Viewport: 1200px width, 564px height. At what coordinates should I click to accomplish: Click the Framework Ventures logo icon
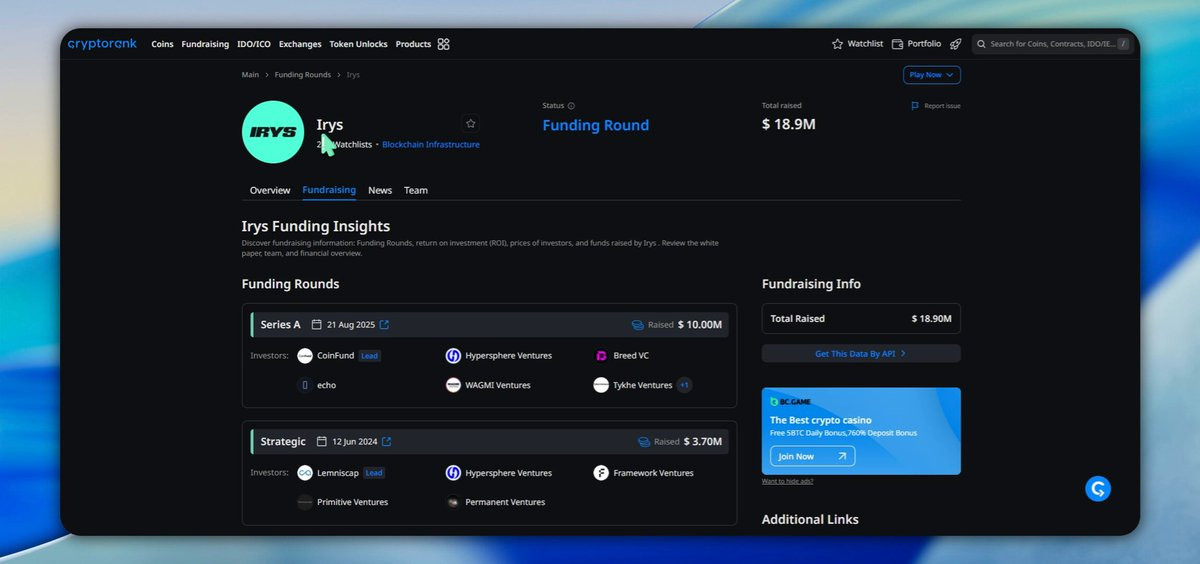601,473
